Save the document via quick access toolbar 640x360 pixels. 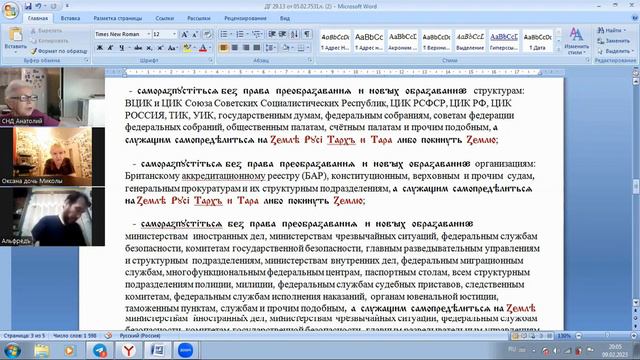(x=28, y=6)
